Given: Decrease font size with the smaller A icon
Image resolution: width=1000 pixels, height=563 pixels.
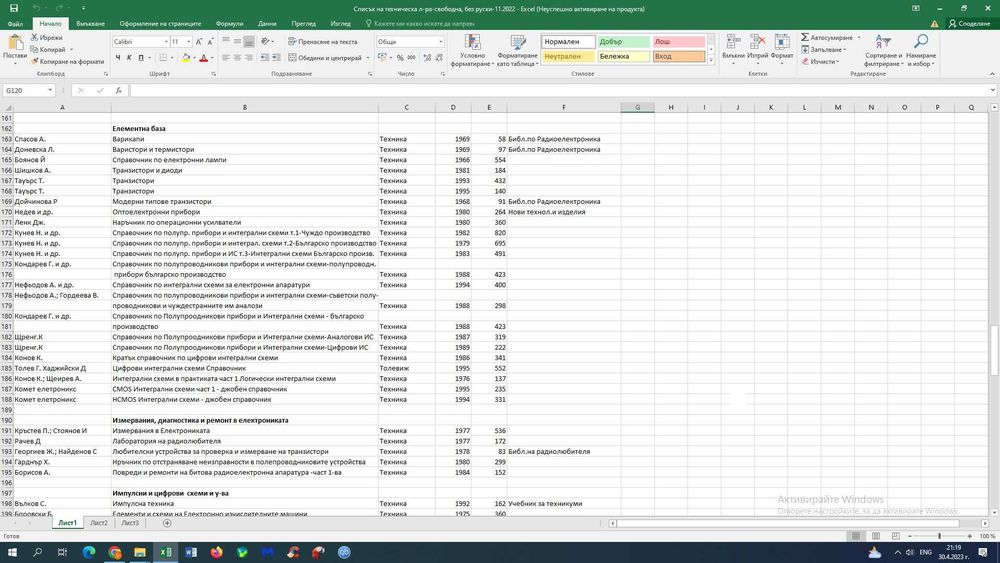Looking at the screenshot, I should 210,41.
